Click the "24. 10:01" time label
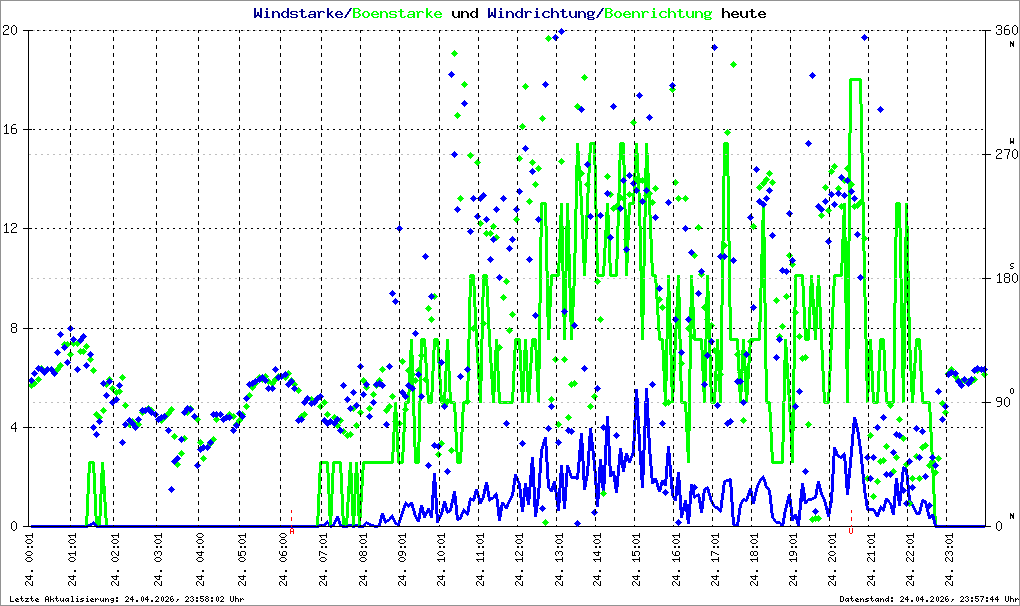The image size is (1020, 606). pyautogui.click(x=441, y=560)
